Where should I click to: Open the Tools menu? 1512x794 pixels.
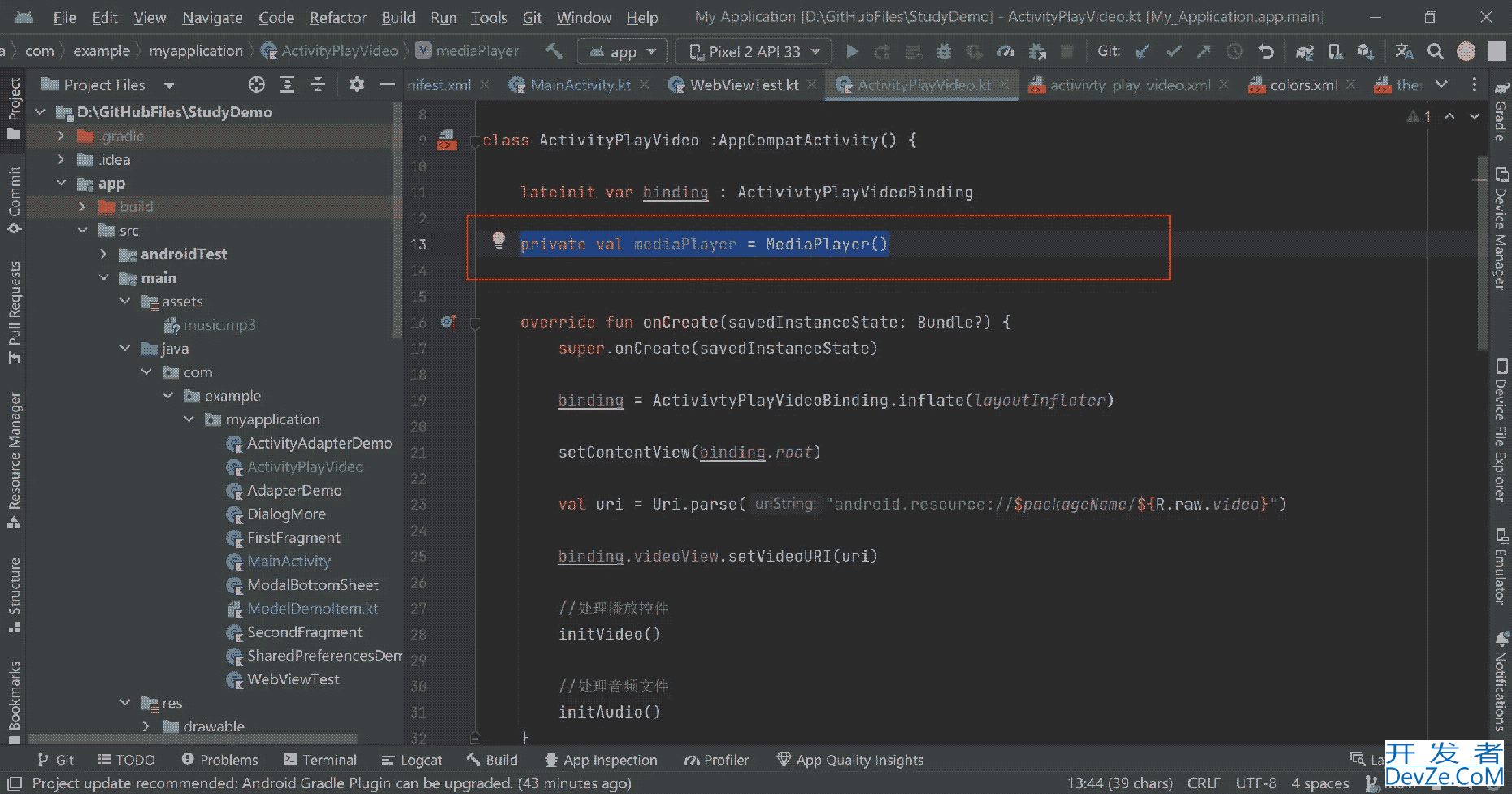[489, 17]
